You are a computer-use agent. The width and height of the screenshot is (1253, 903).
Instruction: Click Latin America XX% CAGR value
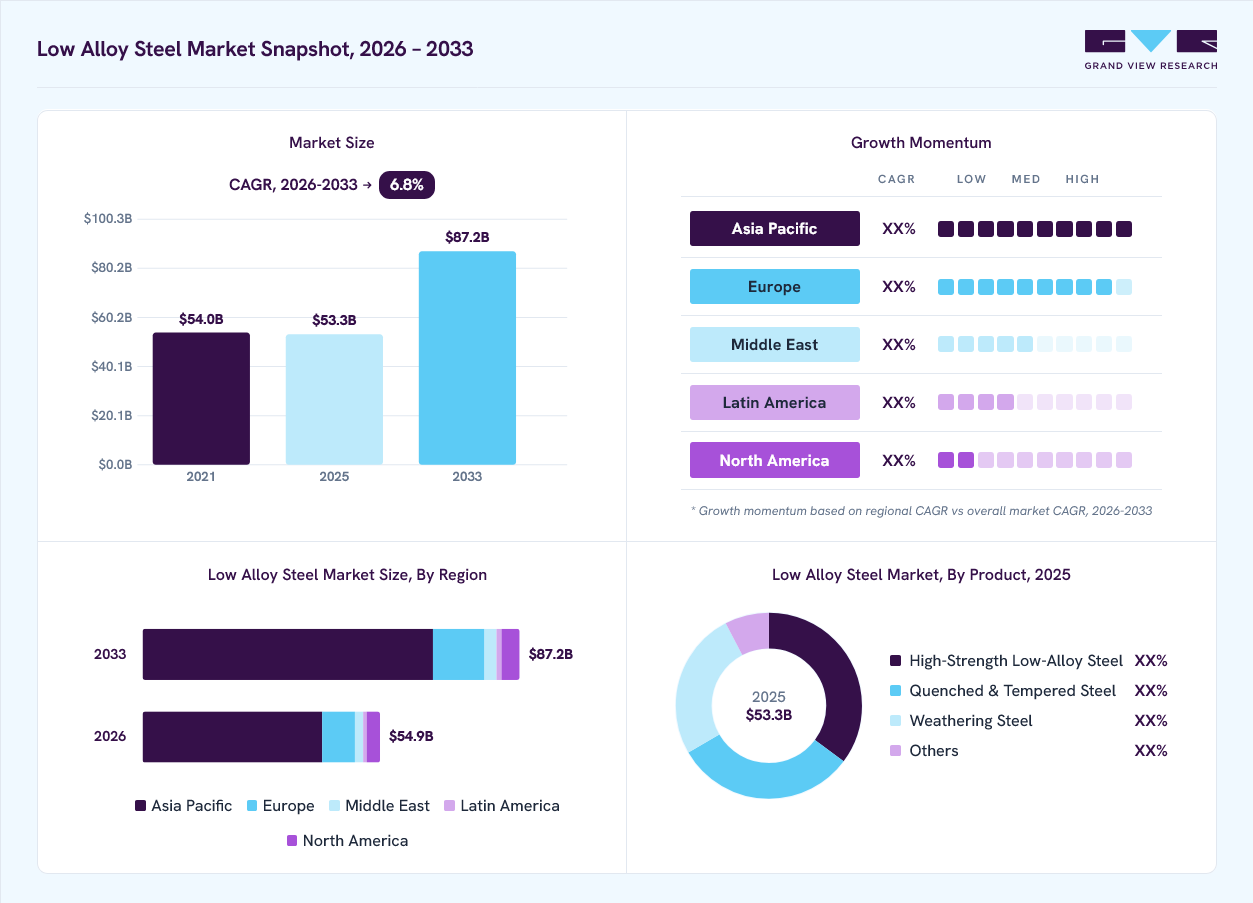[899, 402]
